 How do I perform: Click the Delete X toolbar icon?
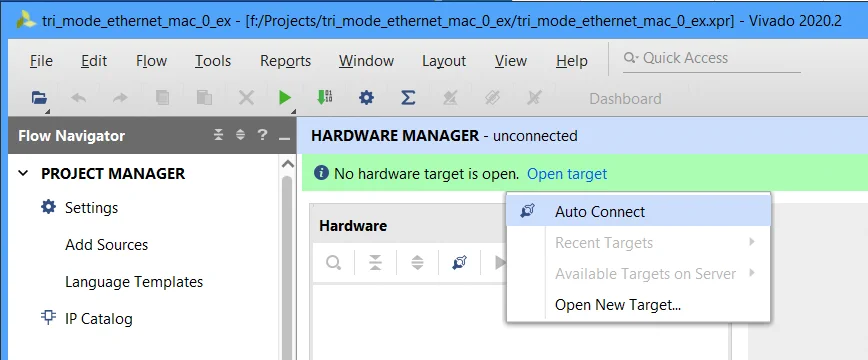(x=246, y=99)
